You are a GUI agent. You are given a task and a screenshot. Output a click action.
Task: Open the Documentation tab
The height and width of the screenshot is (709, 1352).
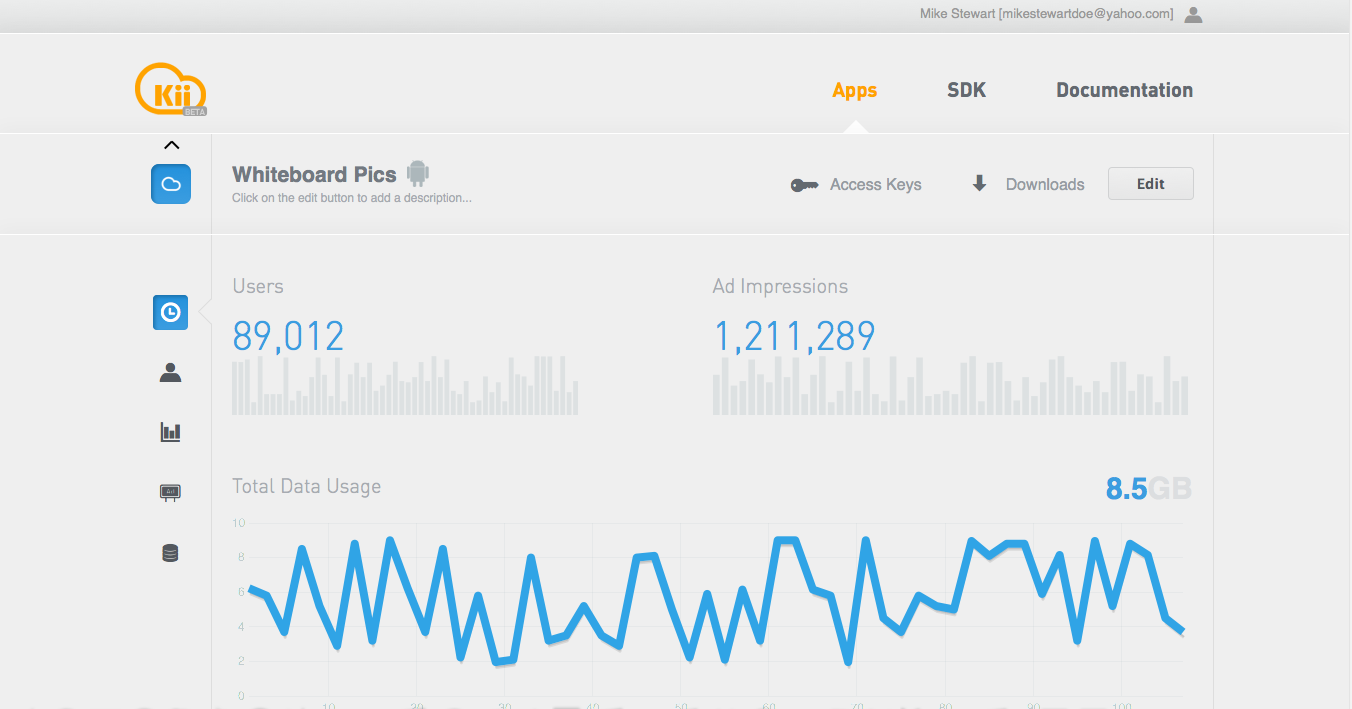click(1124, 90)
